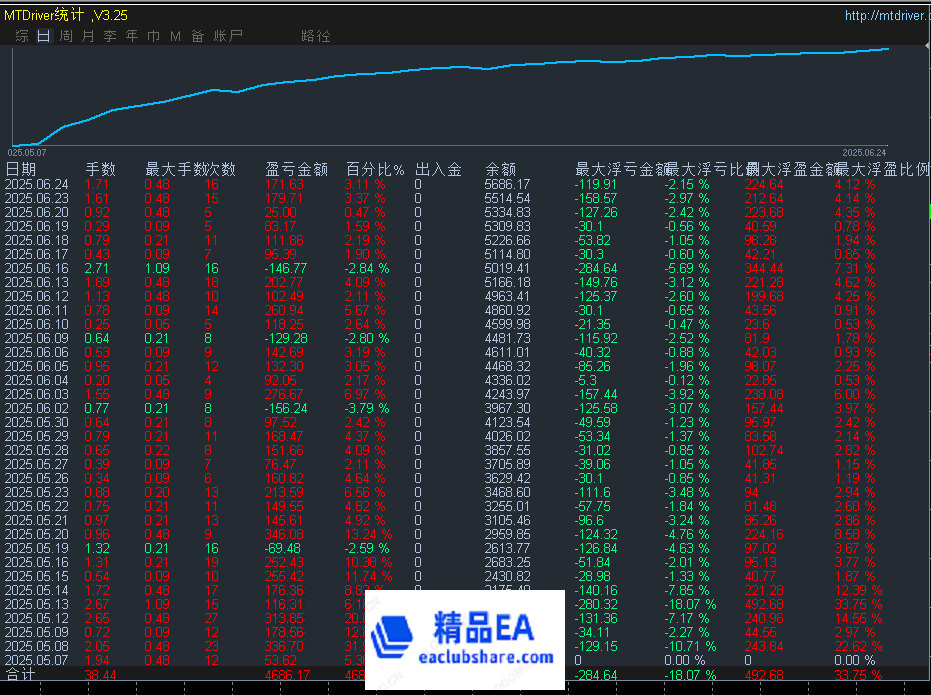Select the M tab
This screenshot has width=931, height=695.
pyautogui.click(x=175, y=36)
